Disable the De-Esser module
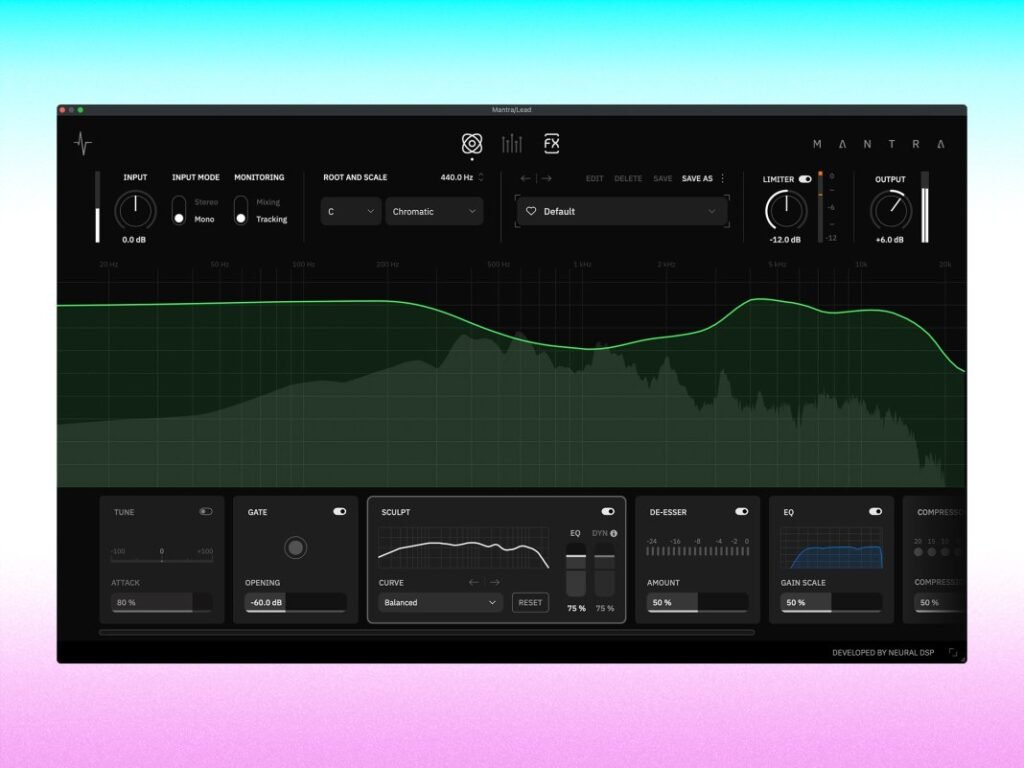Image resolution: width=1024 pixels, height=768 pixels. pyautogui.click(x=742, y=511)
